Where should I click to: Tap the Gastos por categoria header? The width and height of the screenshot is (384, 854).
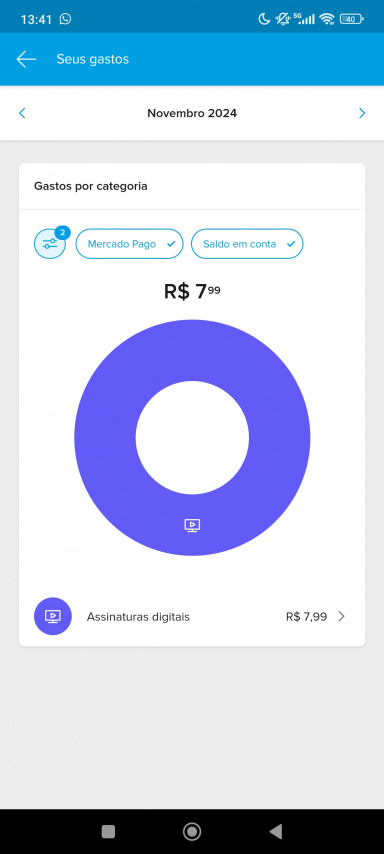[90, 186]
